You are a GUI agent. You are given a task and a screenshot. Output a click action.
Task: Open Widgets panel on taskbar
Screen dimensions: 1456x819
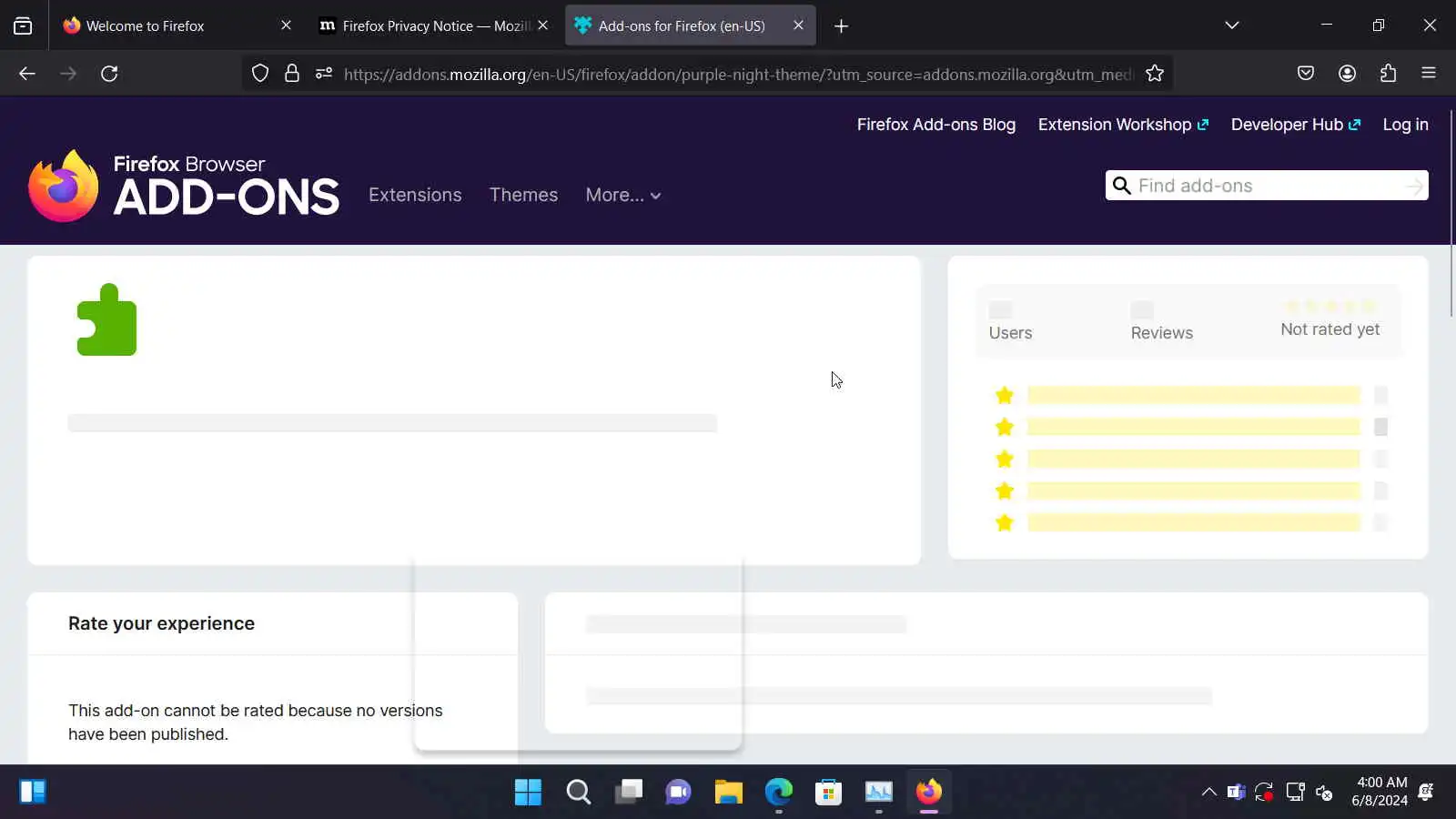click(x=33, y=792)
